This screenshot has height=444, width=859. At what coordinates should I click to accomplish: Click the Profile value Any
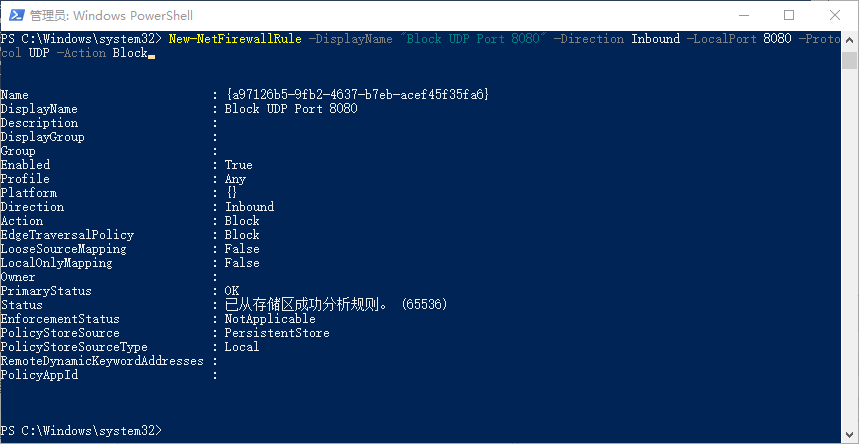(235, 179)
